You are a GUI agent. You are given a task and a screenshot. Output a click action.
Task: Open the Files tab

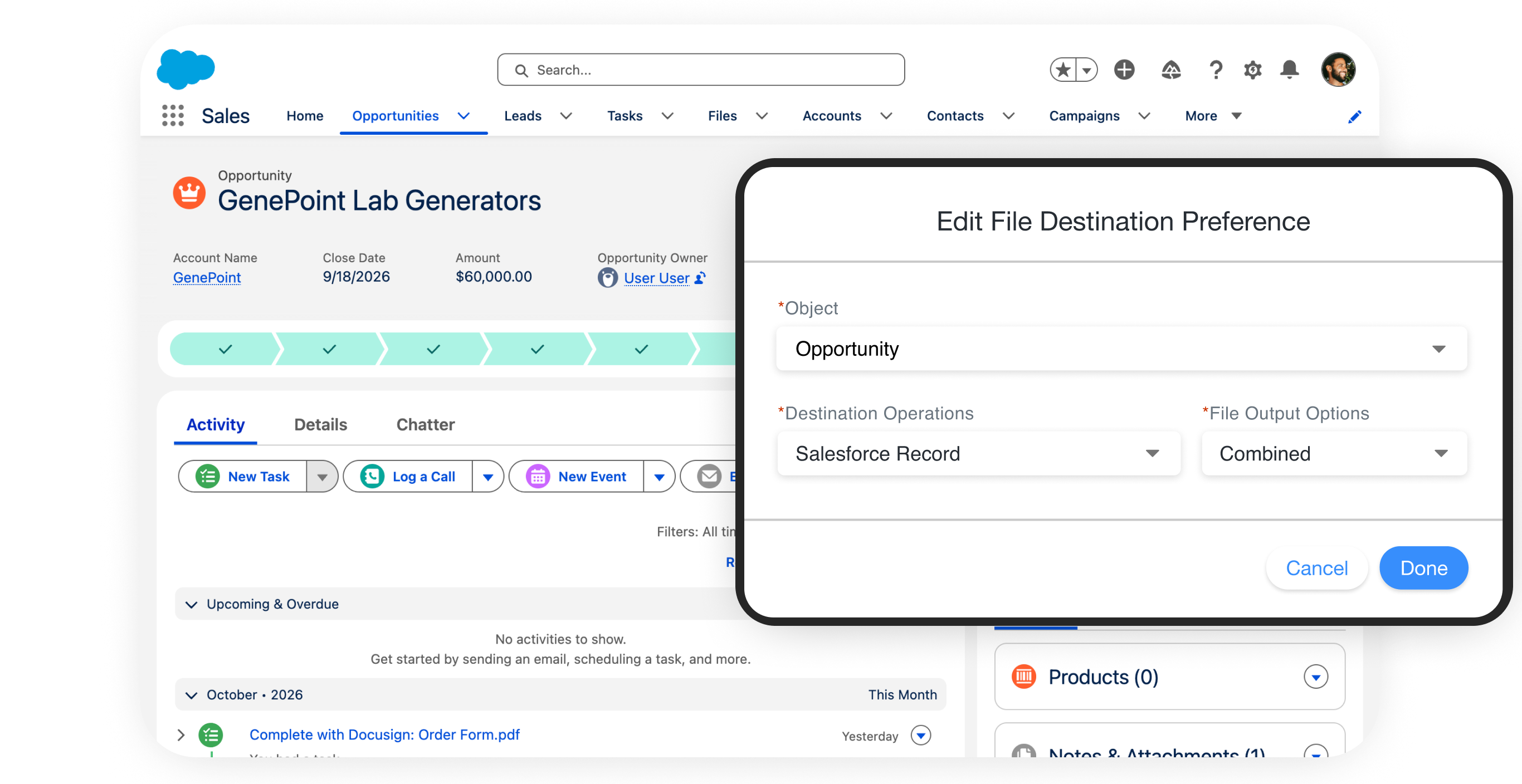(722, 116)
